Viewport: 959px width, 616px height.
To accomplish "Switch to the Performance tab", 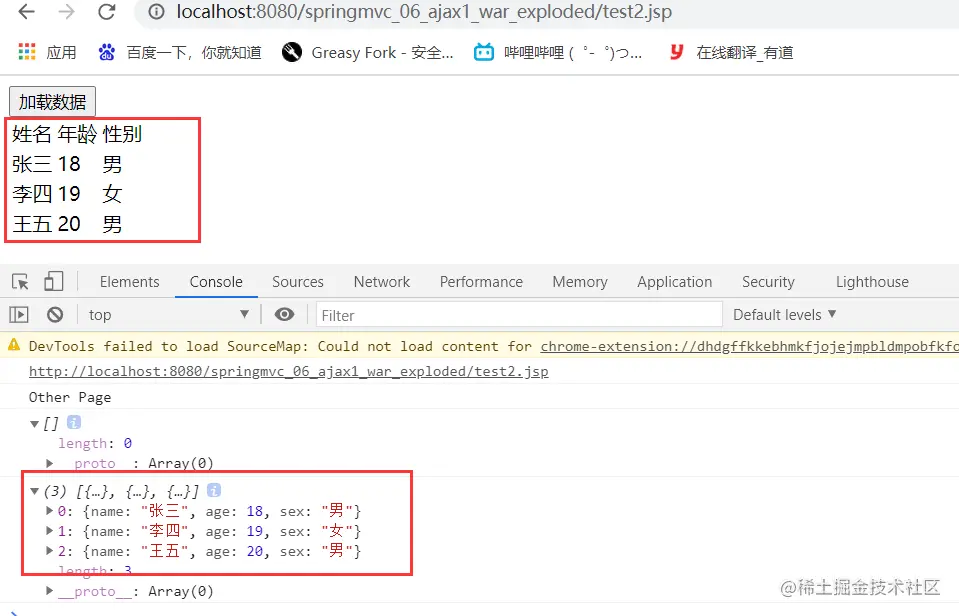I will [481, 281].
